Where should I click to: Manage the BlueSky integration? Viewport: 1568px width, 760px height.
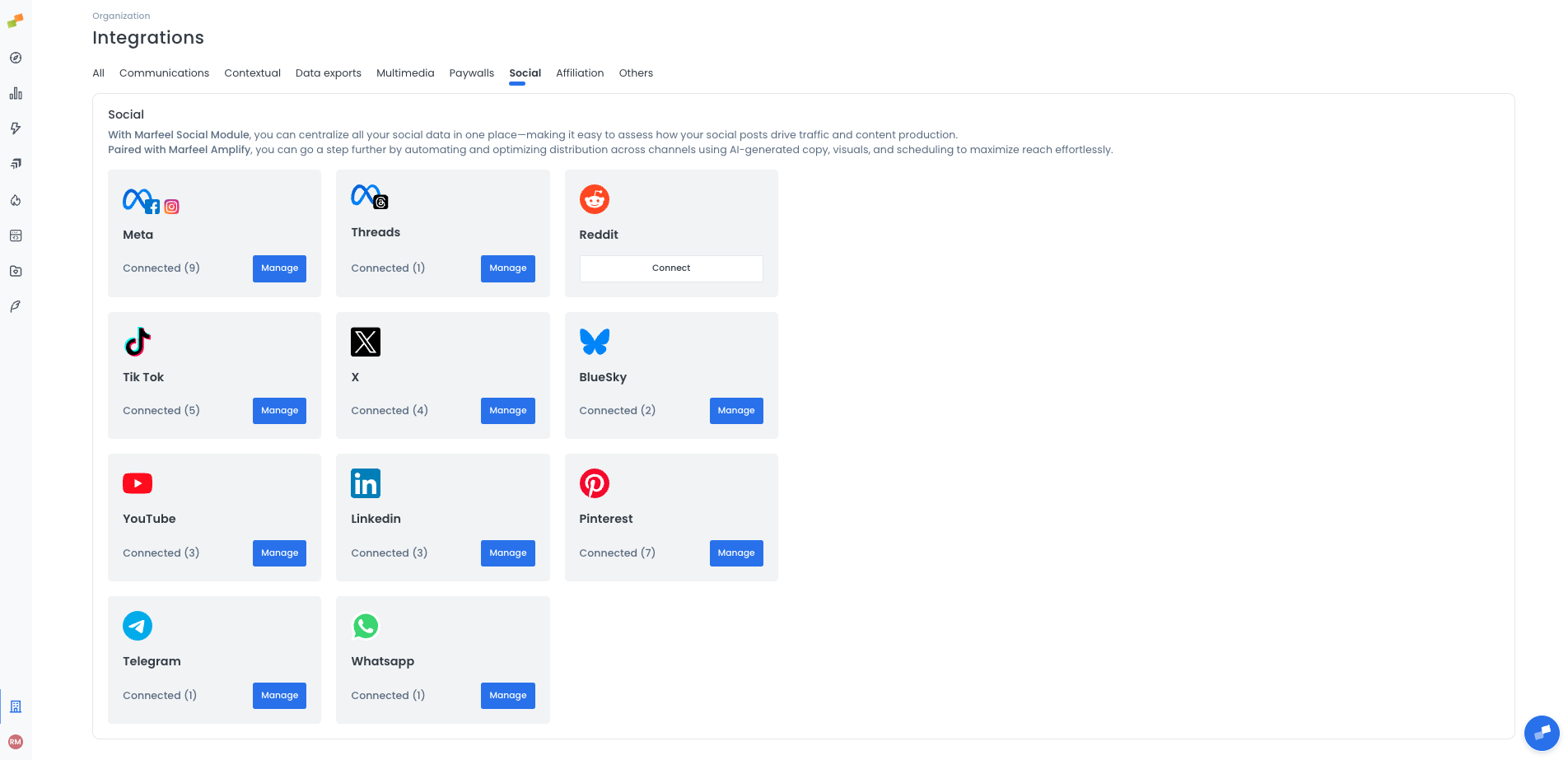pyautogui.click(x=736, y=411)
